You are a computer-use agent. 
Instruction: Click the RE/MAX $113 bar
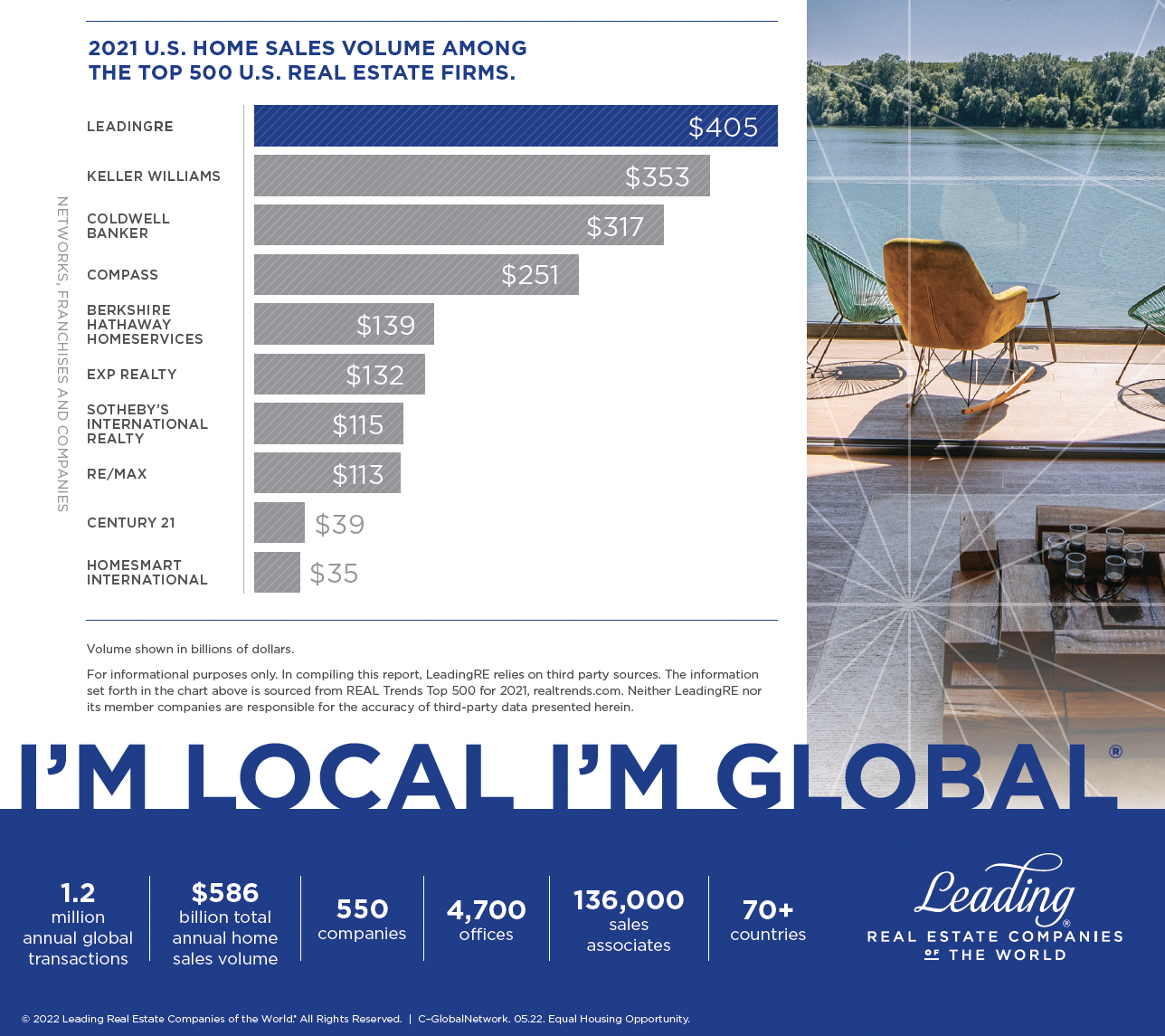pos(327,473)
